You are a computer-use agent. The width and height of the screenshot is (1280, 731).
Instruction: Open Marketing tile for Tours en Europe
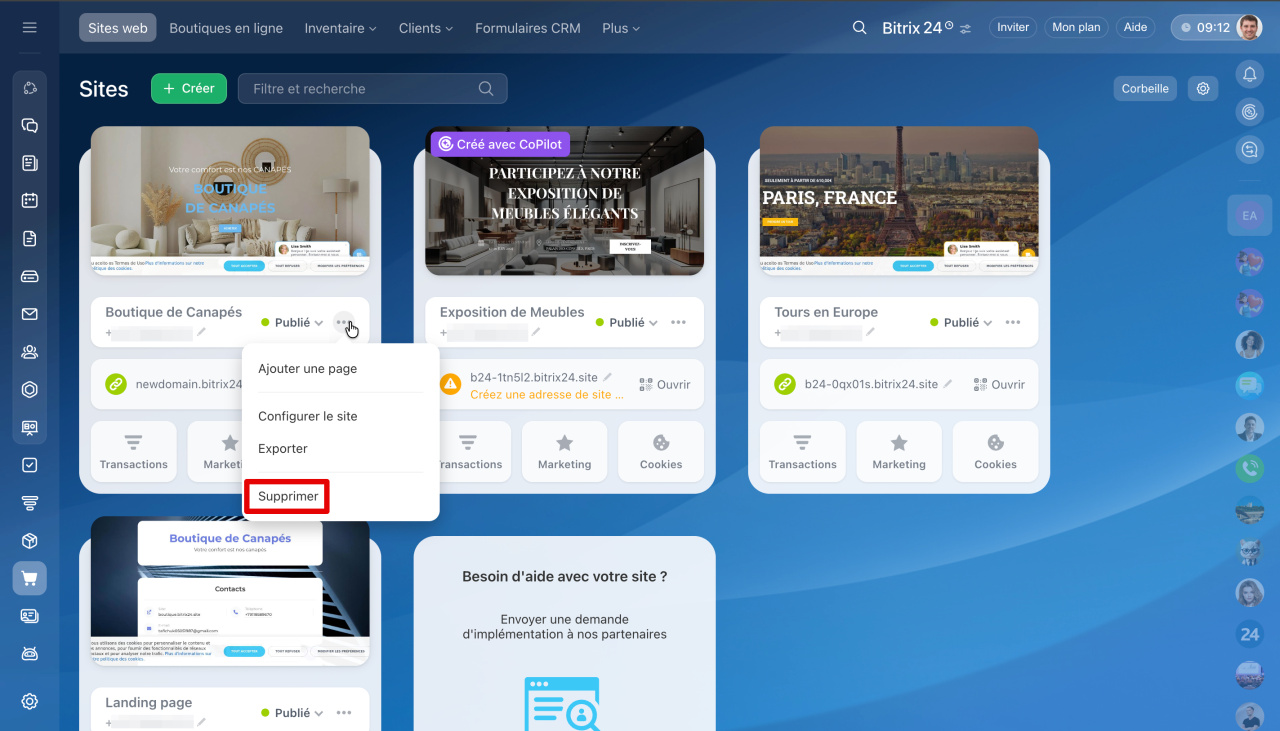click(x=899, y=452)
